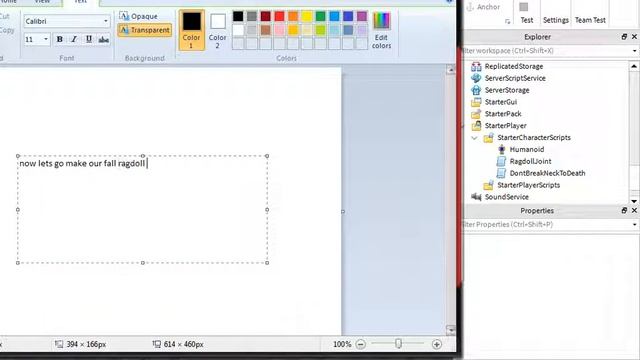The width and height of the screenshot is (640, 360).
Task: Select the DontBreakNeckToDeath script
Action: [547, 173]
